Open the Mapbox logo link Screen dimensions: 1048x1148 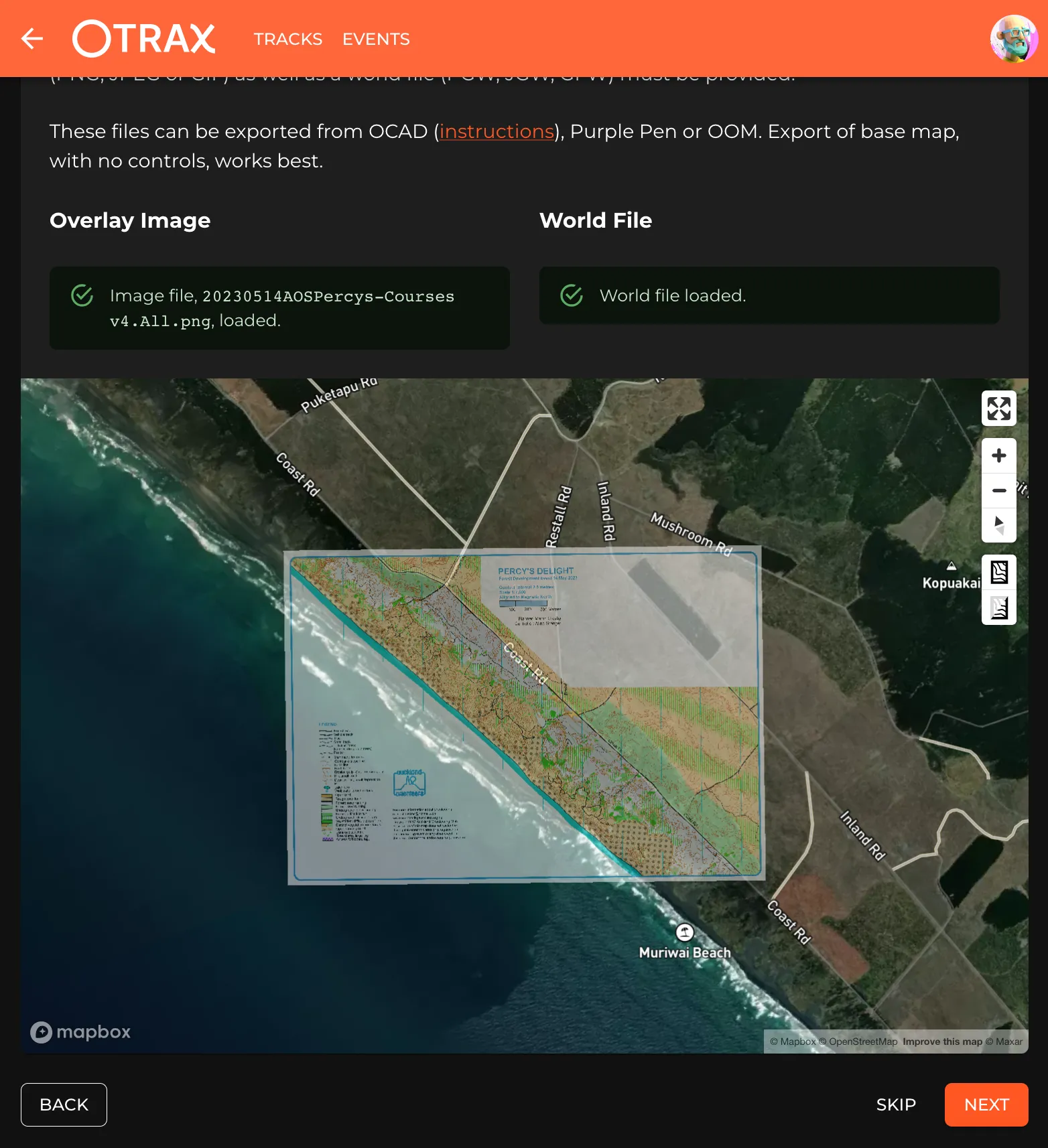pyautogui.click(x=81, y=1032)
